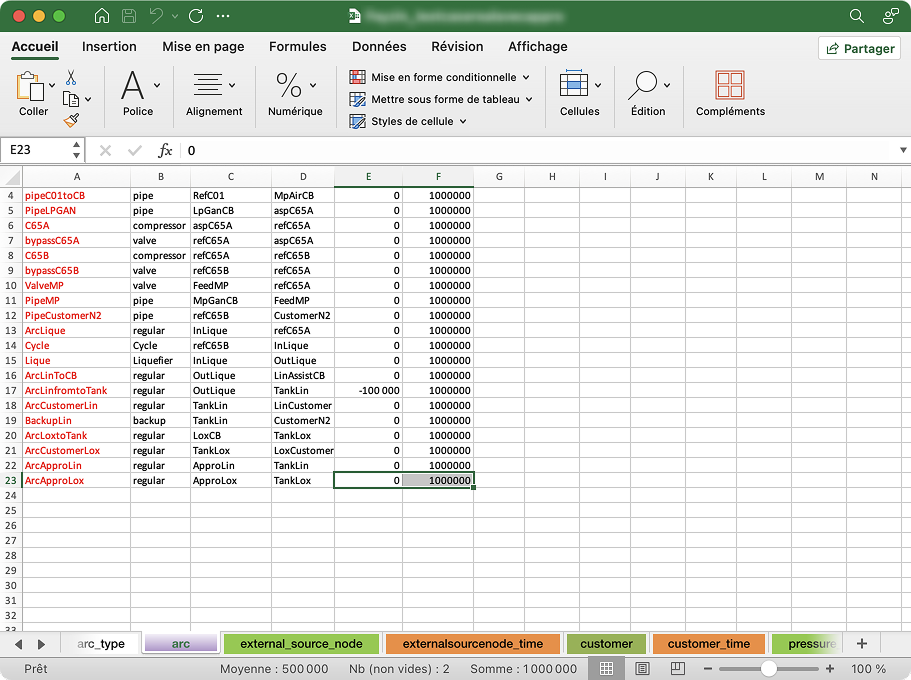Screen dimensions: 911x680
Task: Switch to Page Layout view icon
Action: tap(642, 668)
